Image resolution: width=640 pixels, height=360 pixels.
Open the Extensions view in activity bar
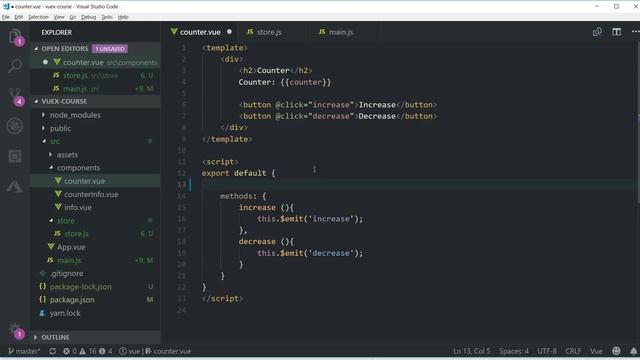click(15, 156)
